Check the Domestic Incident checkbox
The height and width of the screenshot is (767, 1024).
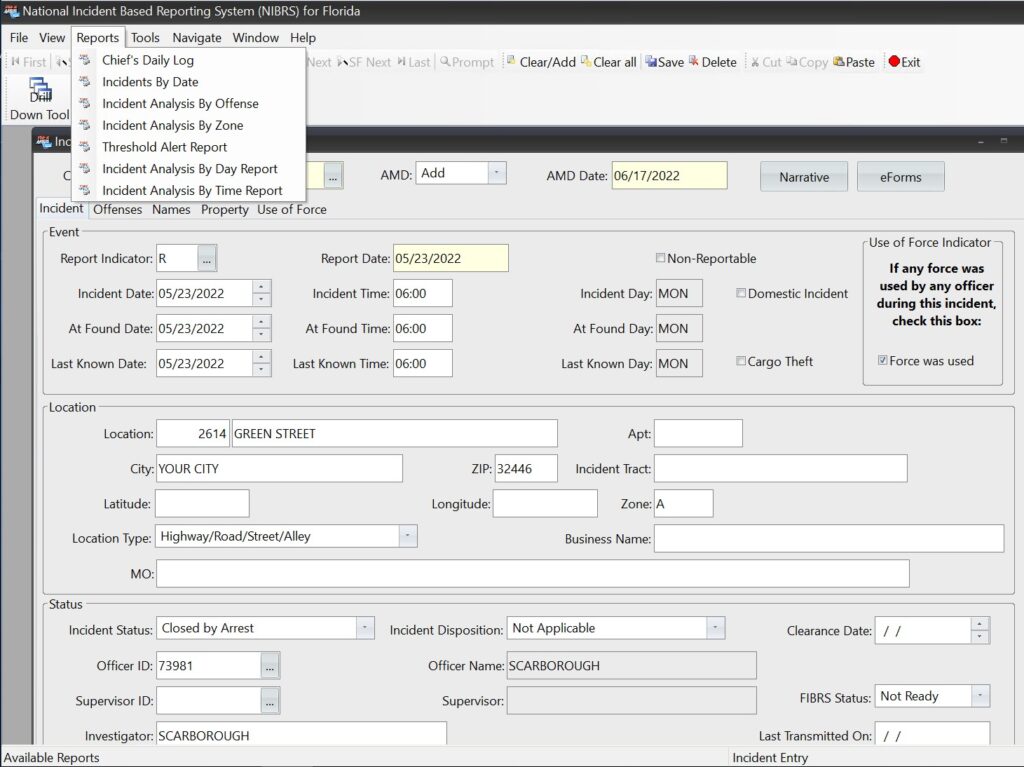click(741, 294)
